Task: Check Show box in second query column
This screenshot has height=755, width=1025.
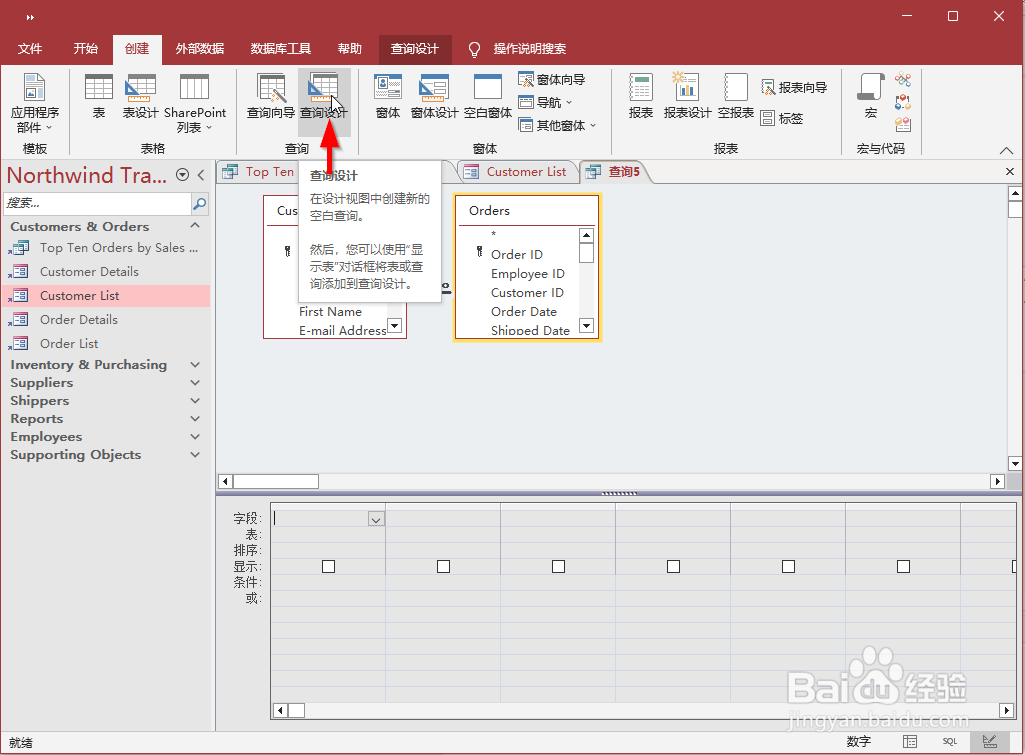Action: pyautogui.click(x=443, y=566)
